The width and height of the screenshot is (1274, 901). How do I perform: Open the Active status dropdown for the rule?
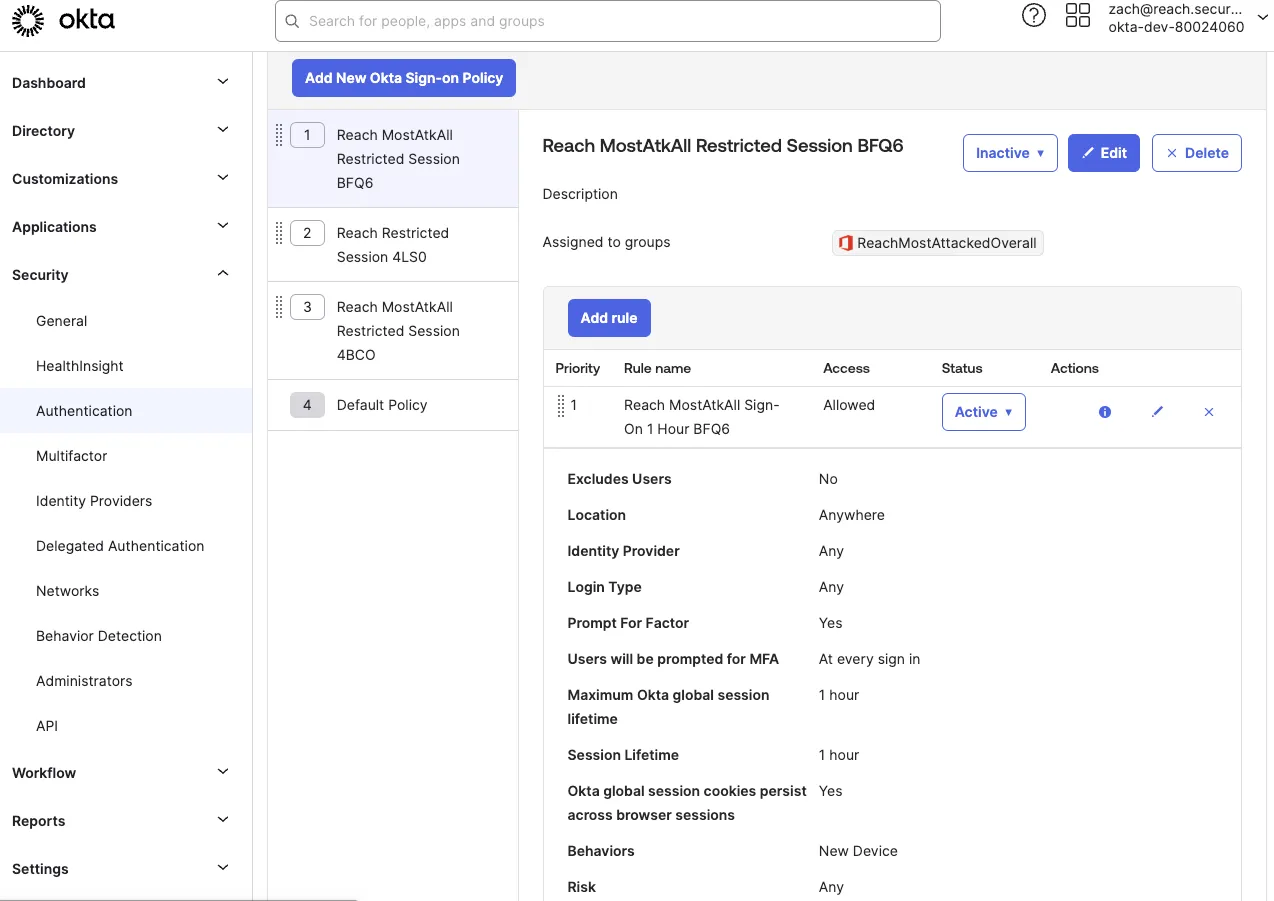tap(983, 411)
